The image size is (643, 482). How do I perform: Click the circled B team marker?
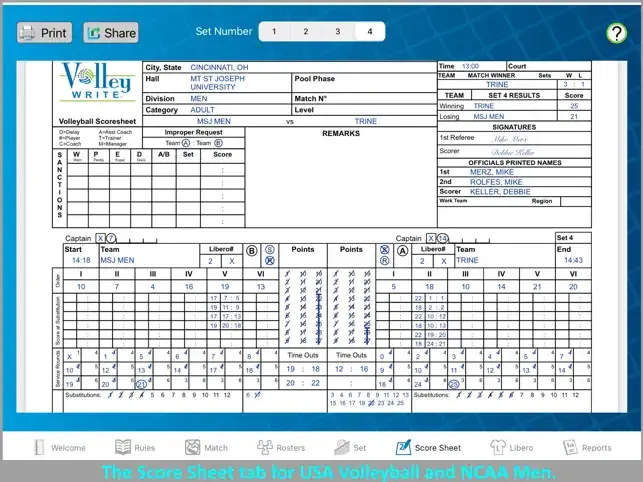point(252,251)
